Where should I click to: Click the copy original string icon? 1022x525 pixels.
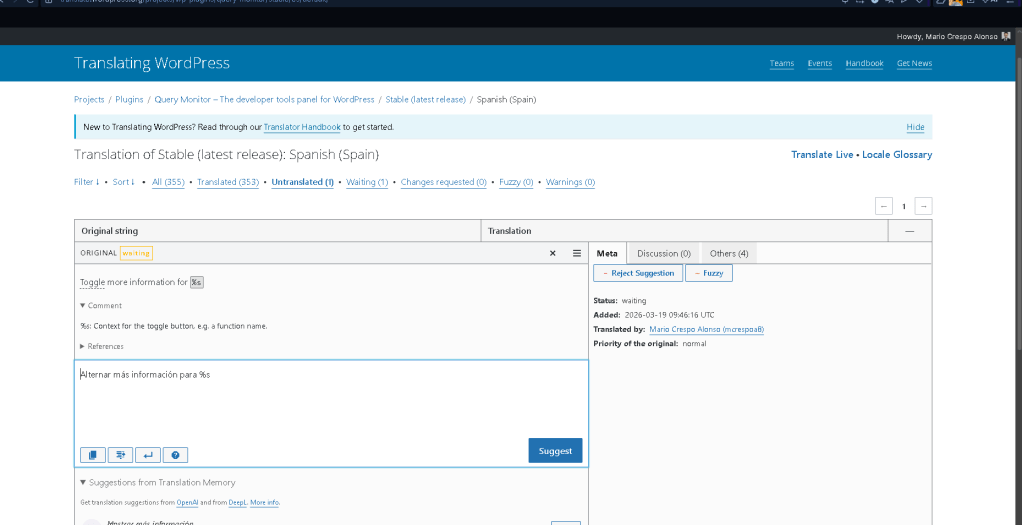pos(92,455)
